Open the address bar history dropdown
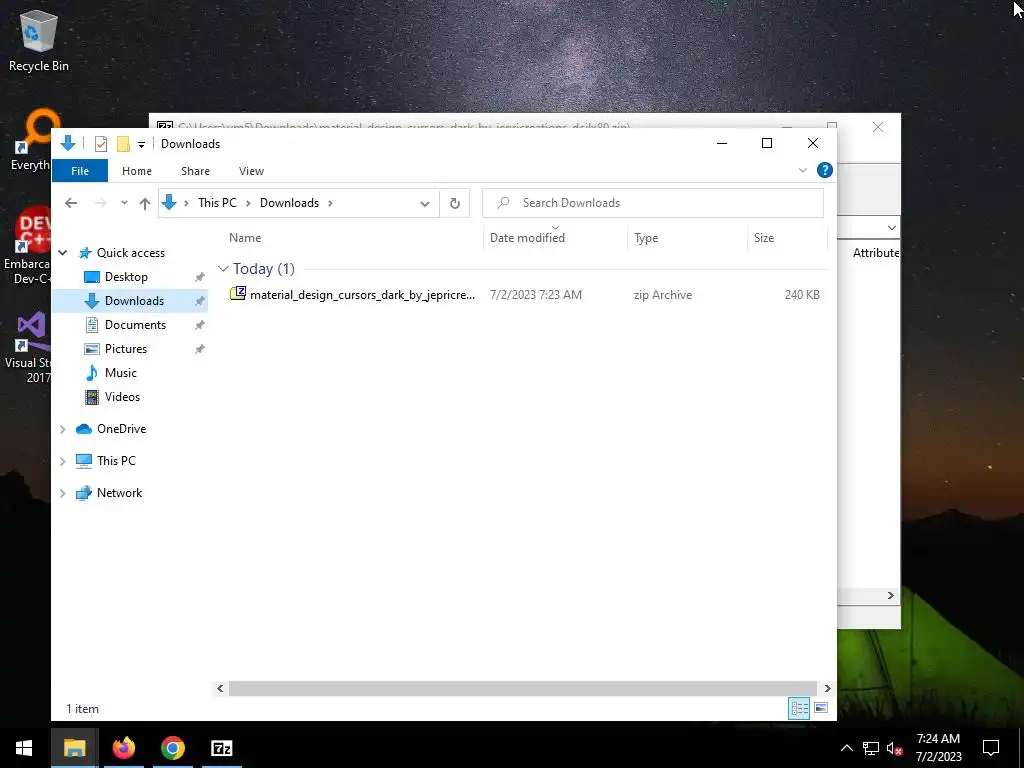1024x768 pixels. [x=424, y=203]
